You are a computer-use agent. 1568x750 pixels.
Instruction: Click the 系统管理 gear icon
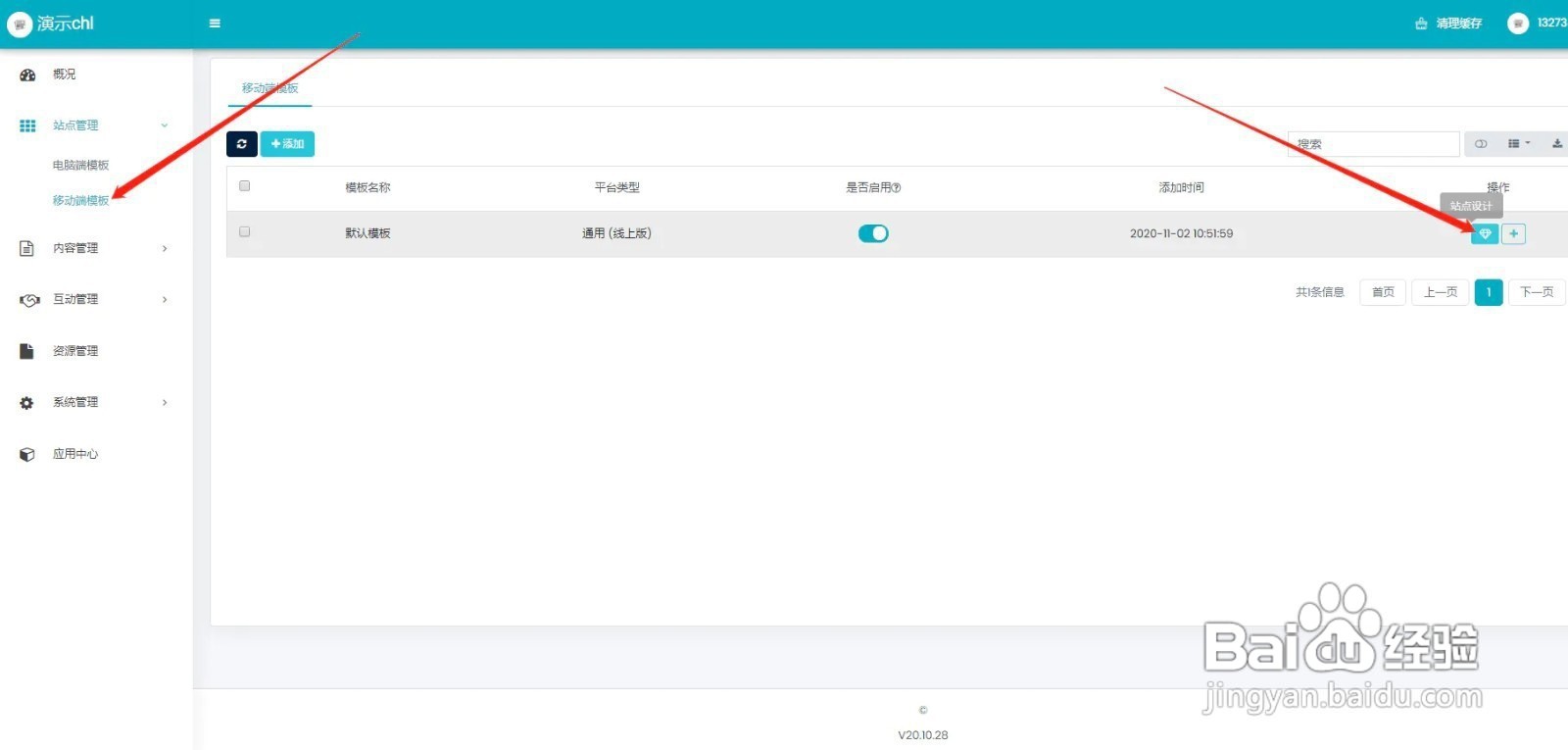[27, 403]
